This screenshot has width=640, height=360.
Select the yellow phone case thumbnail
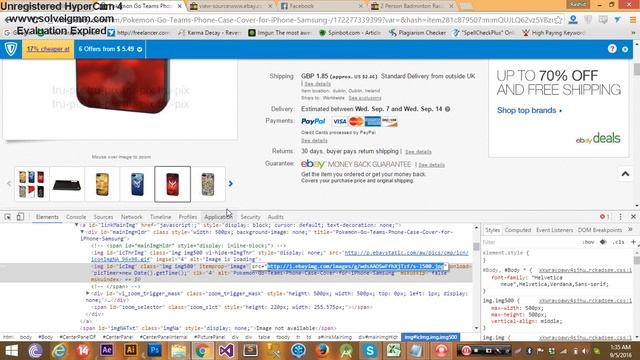(102, 184)
